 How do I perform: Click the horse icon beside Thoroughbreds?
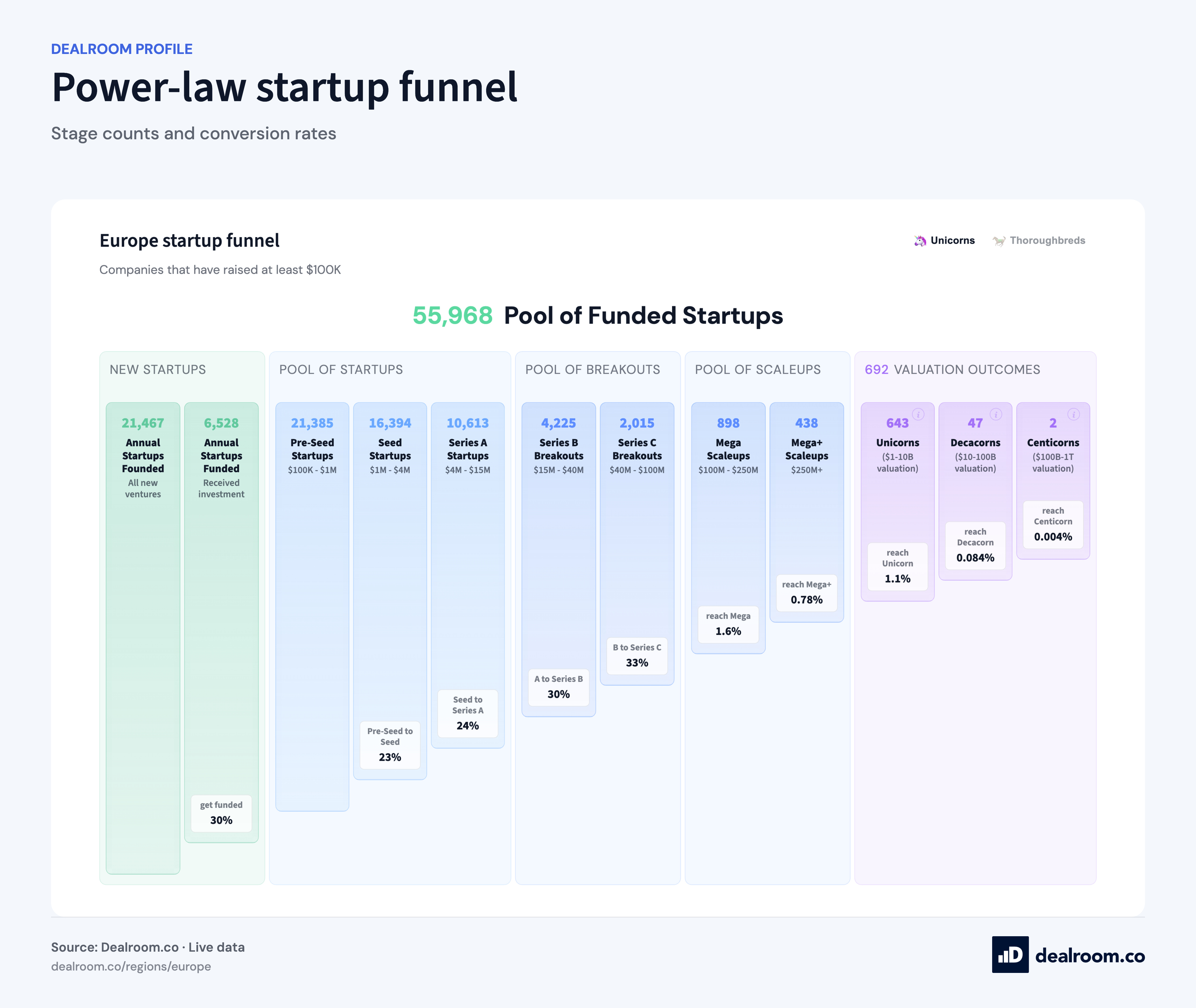click(x=999, y=241)
